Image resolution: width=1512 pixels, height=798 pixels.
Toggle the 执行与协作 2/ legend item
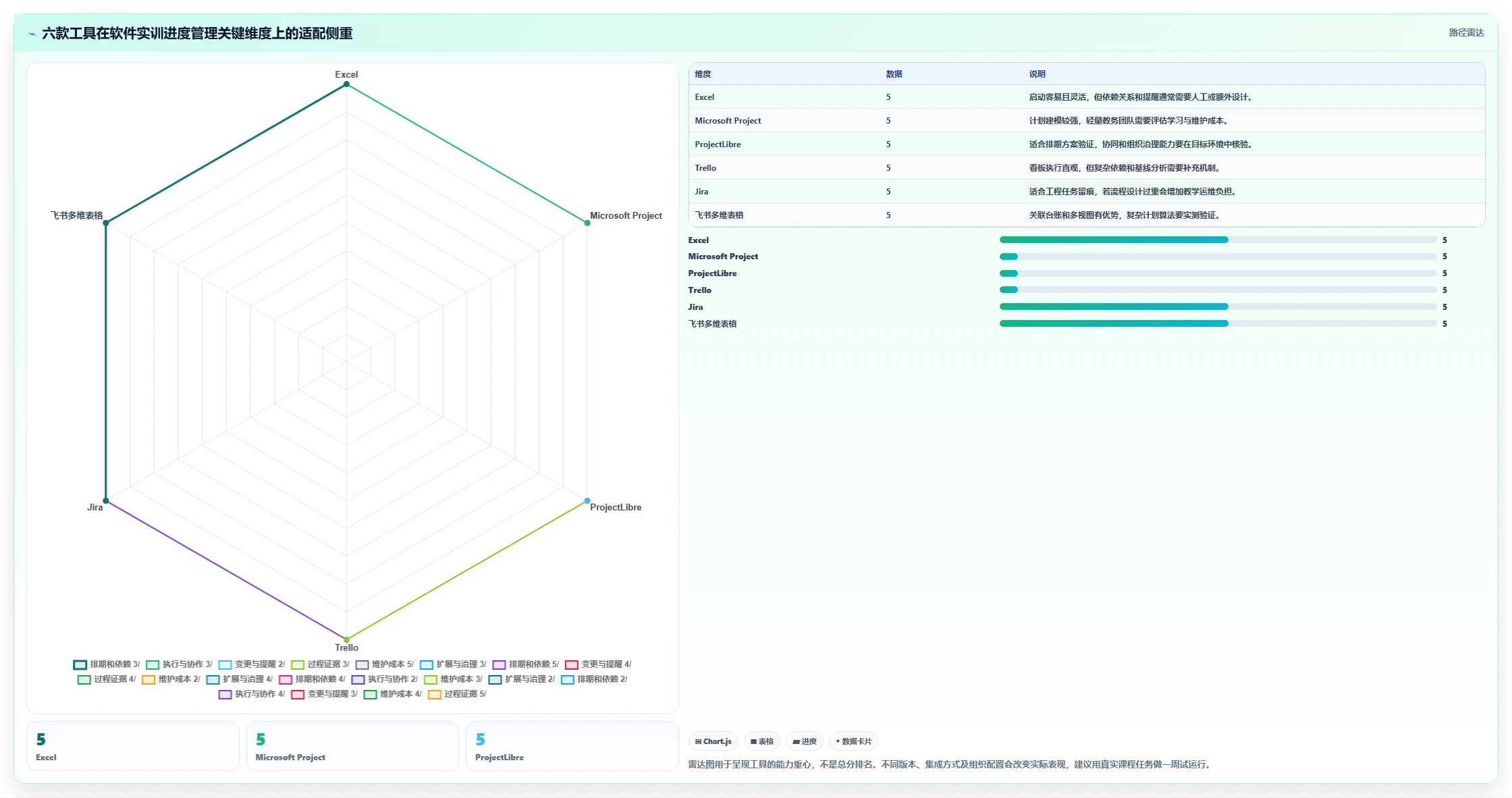pos(384,679)
